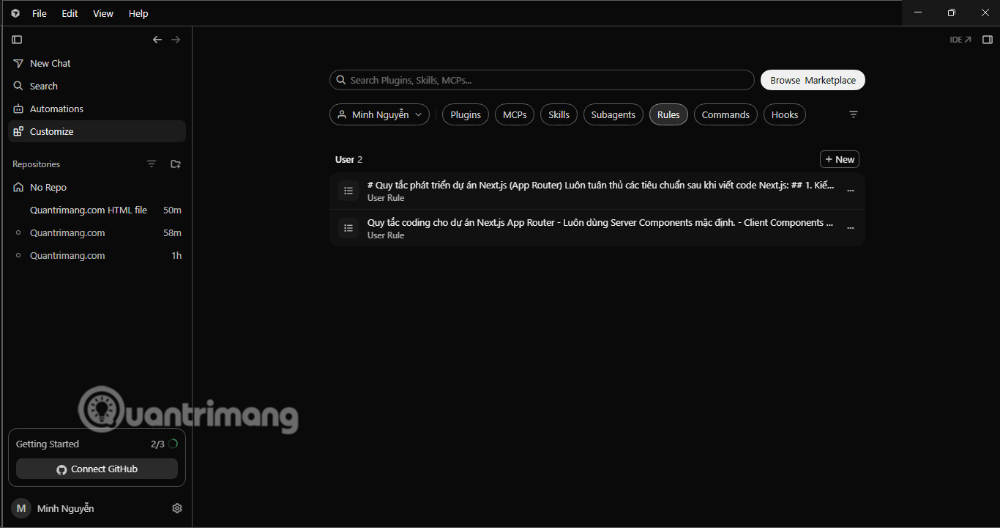Image resolution: width=1000 pixels, height=528 pixels.
Task: Click the home icon next to No Repo
Action: click(18, 187)
